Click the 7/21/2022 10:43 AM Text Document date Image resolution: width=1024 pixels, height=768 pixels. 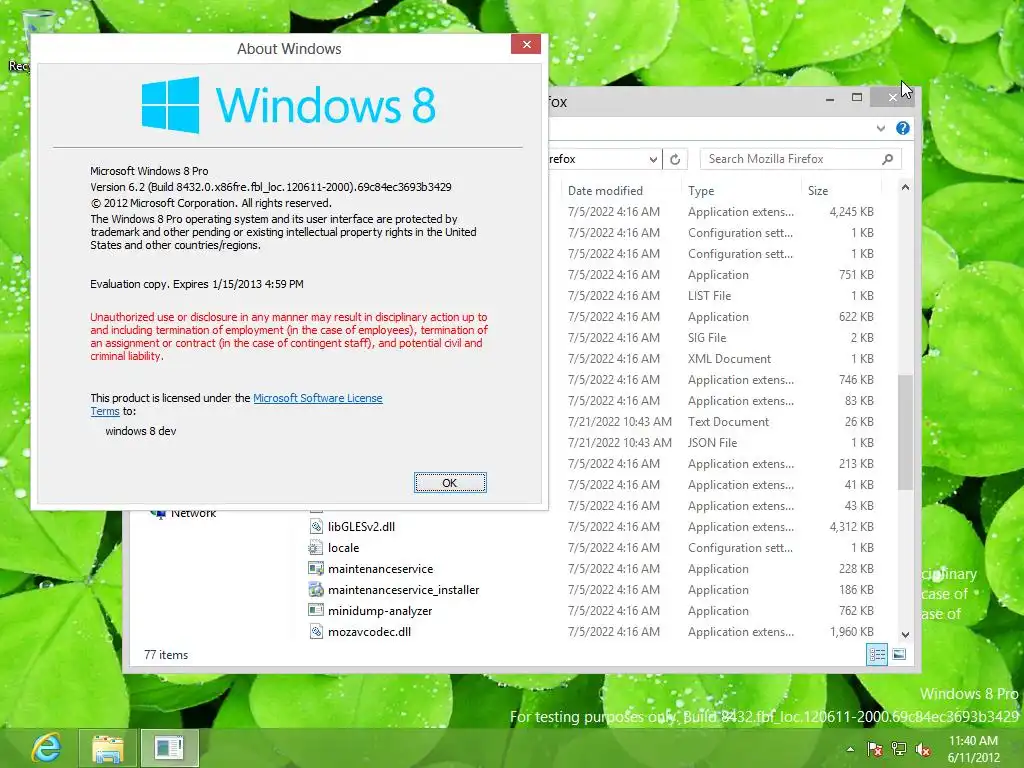[x=619, y=422]
